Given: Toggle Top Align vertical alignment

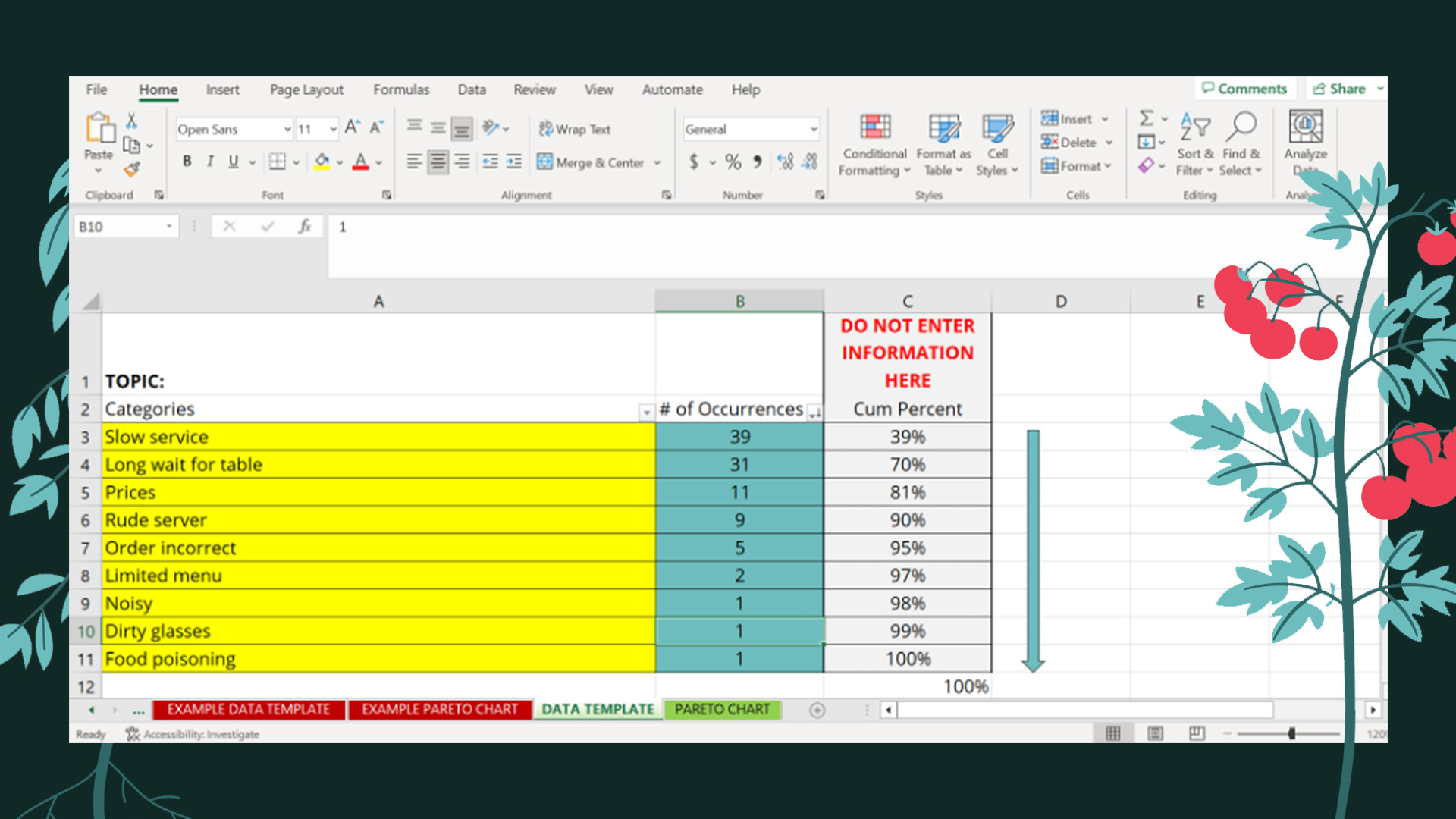Looking at the screenshot, I should [414, 127].
